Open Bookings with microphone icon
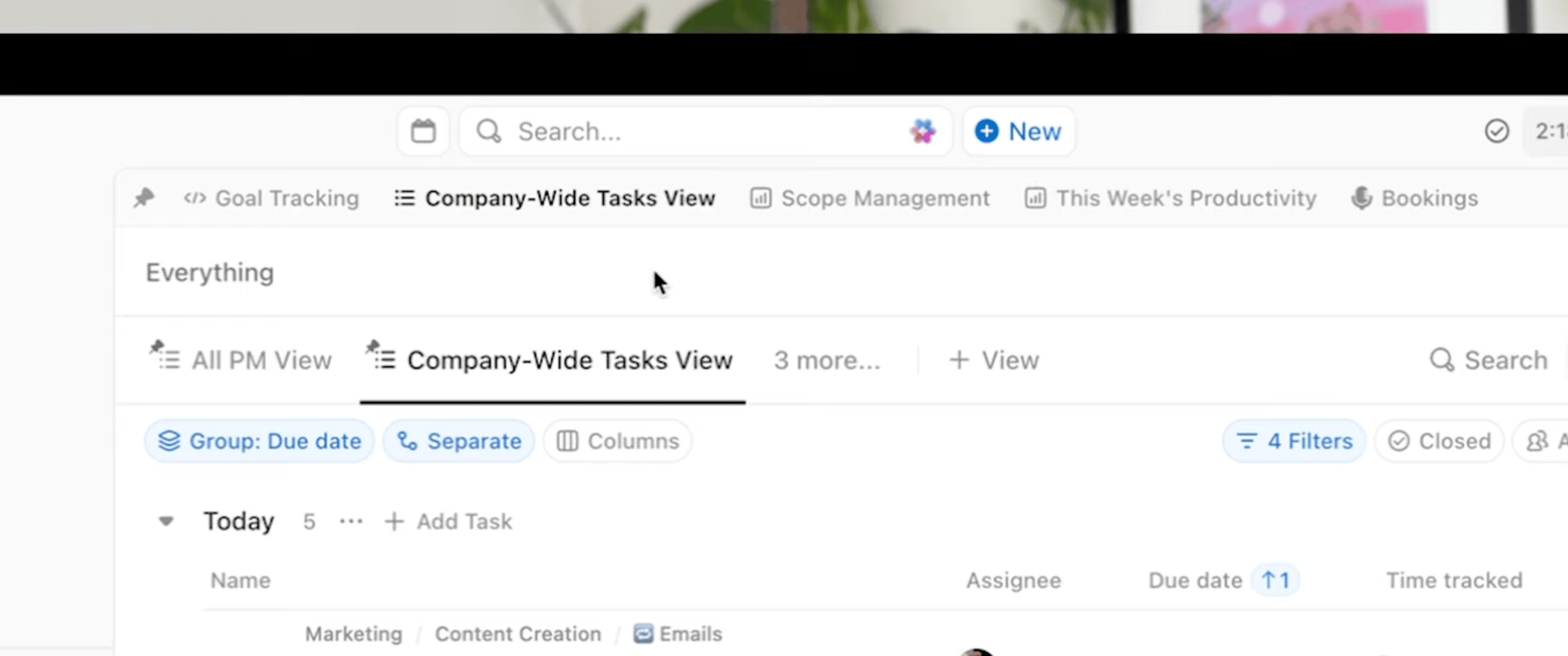Image resolution: width=1568 pixels, height=656 pixels. coord(1414,198)
